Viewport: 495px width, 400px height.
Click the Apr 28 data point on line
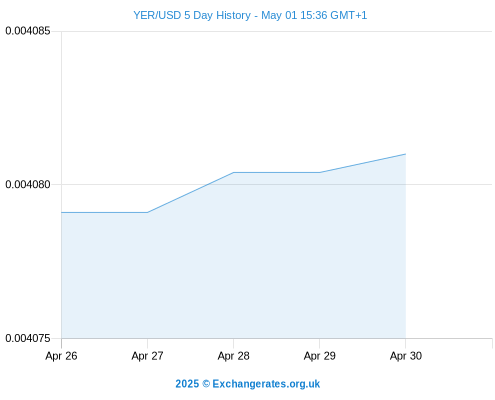pos(233,172)
